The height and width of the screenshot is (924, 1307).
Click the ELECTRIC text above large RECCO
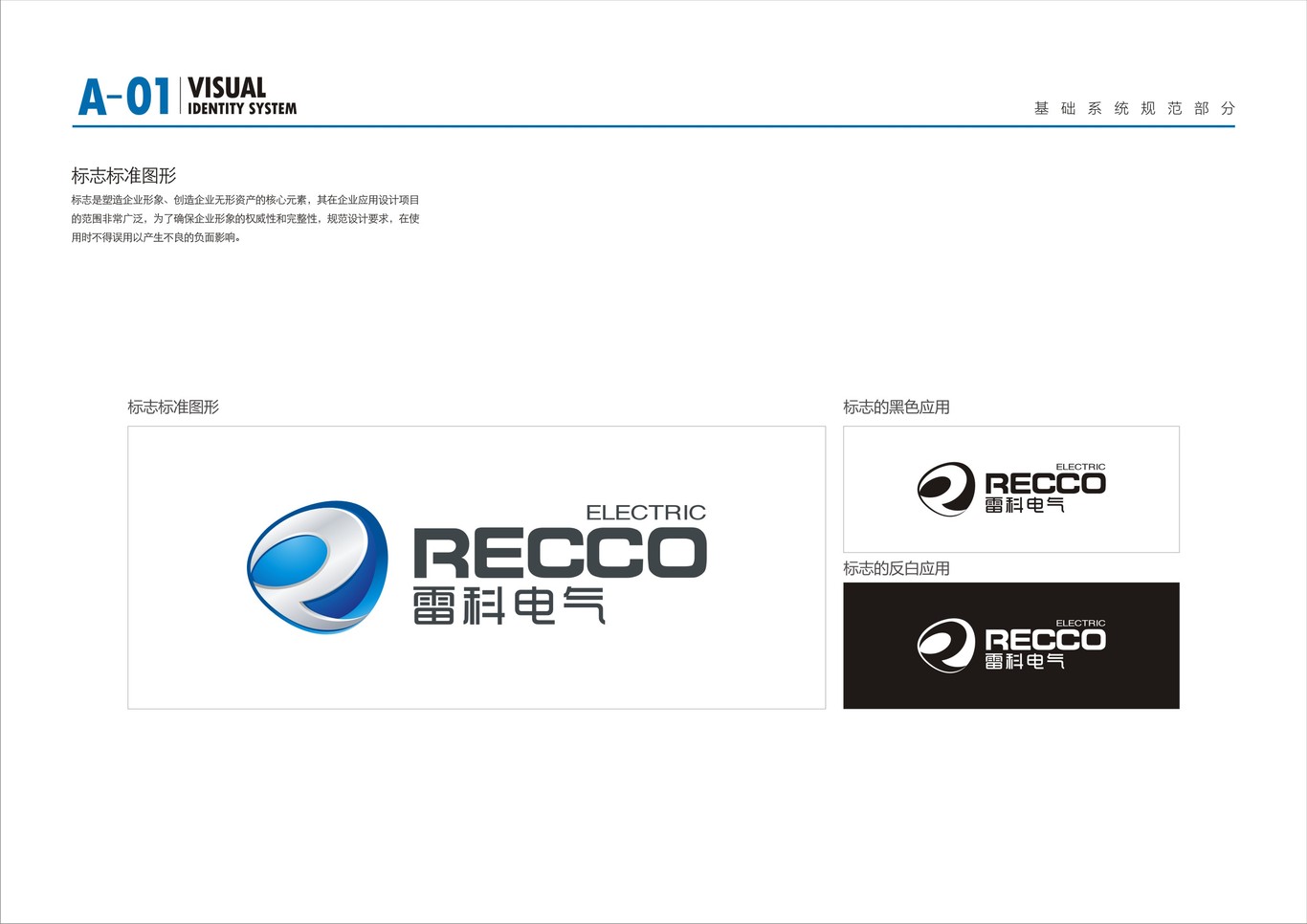(x=646, y=513)
